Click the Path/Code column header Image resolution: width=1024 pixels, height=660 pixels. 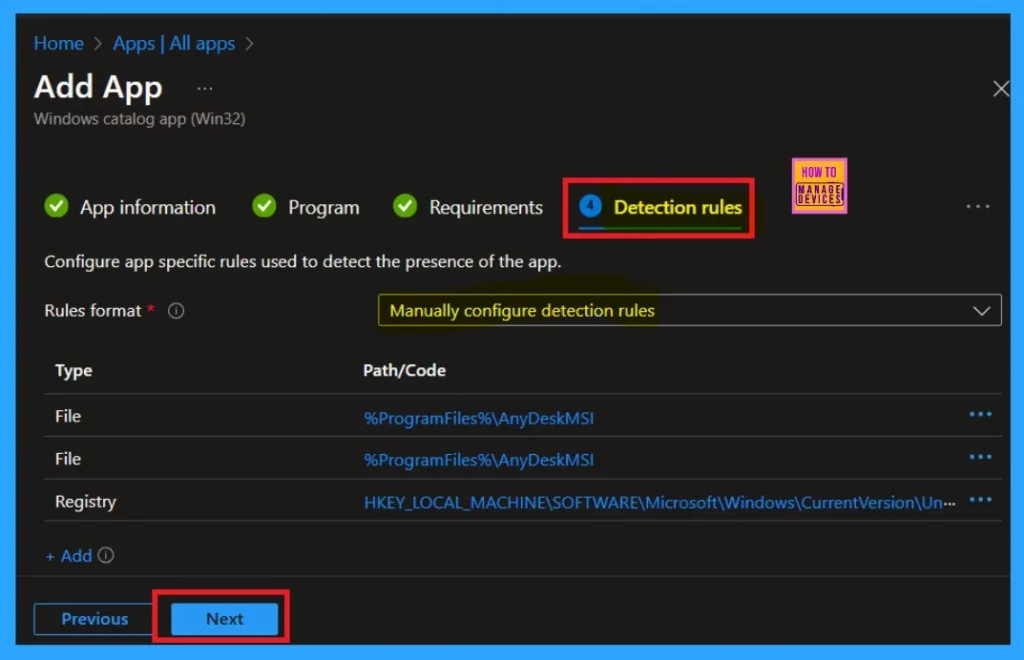point(404,371)
